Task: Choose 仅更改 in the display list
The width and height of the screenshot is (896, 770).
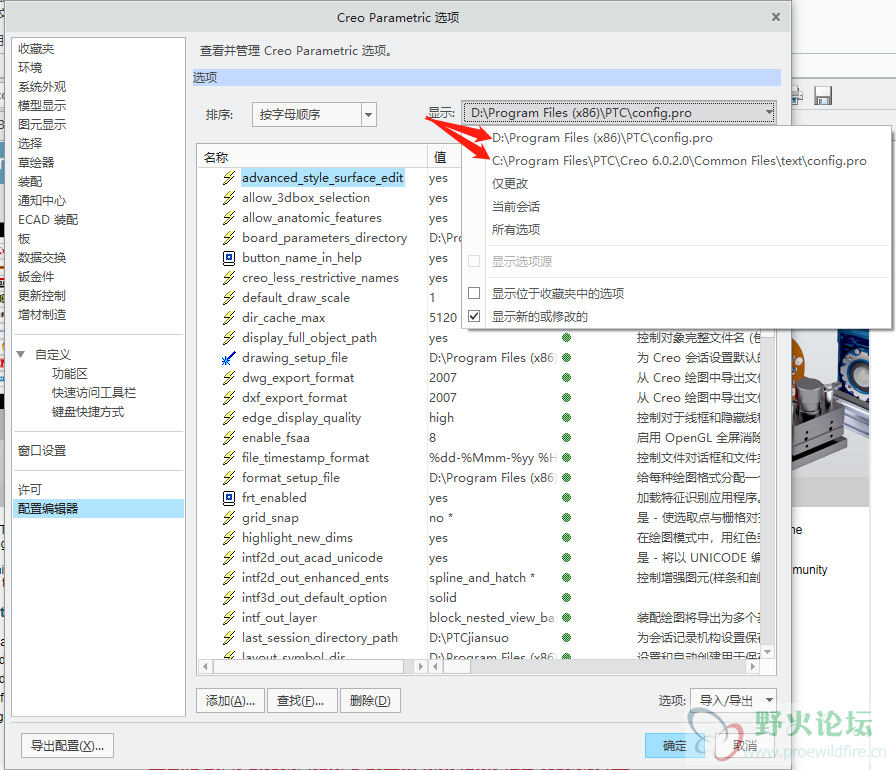Action: 510,183
